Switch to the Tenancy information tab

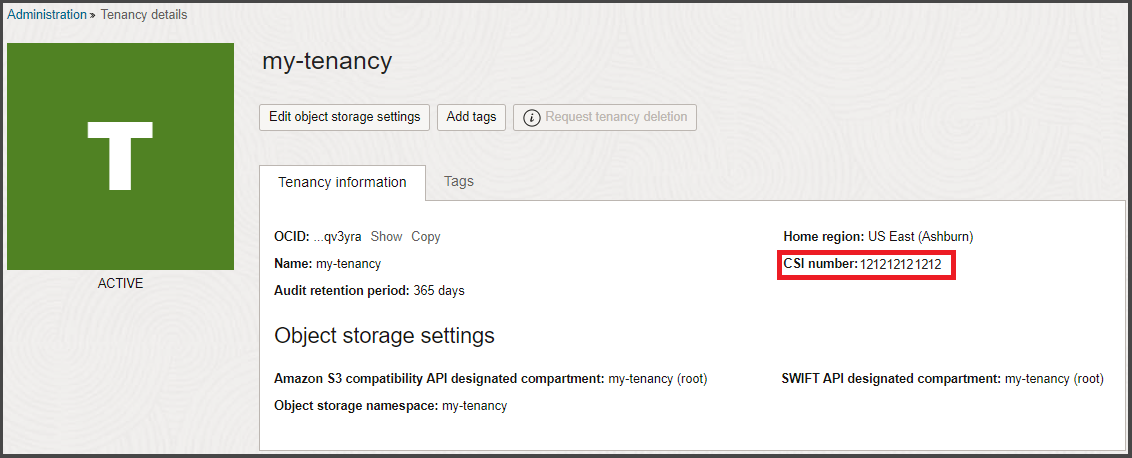[x=342, y=182]
